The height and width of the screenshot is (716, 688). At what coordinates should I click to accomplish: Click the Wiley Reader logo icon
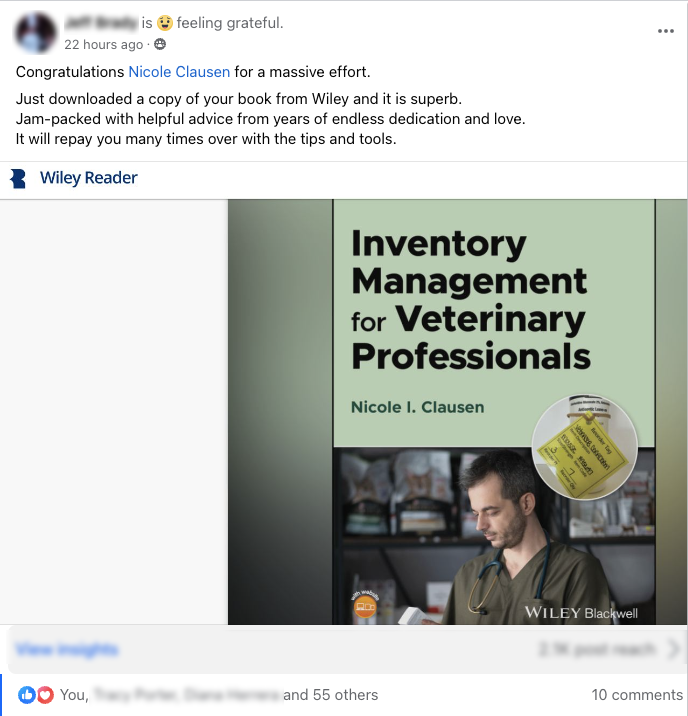pos(18,178)
